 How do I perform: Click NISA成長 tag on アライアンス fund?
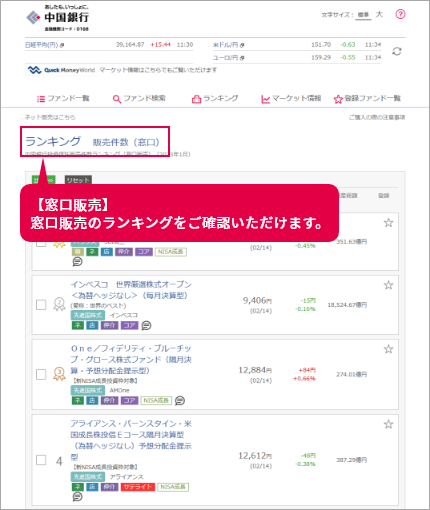pos(173,487)
